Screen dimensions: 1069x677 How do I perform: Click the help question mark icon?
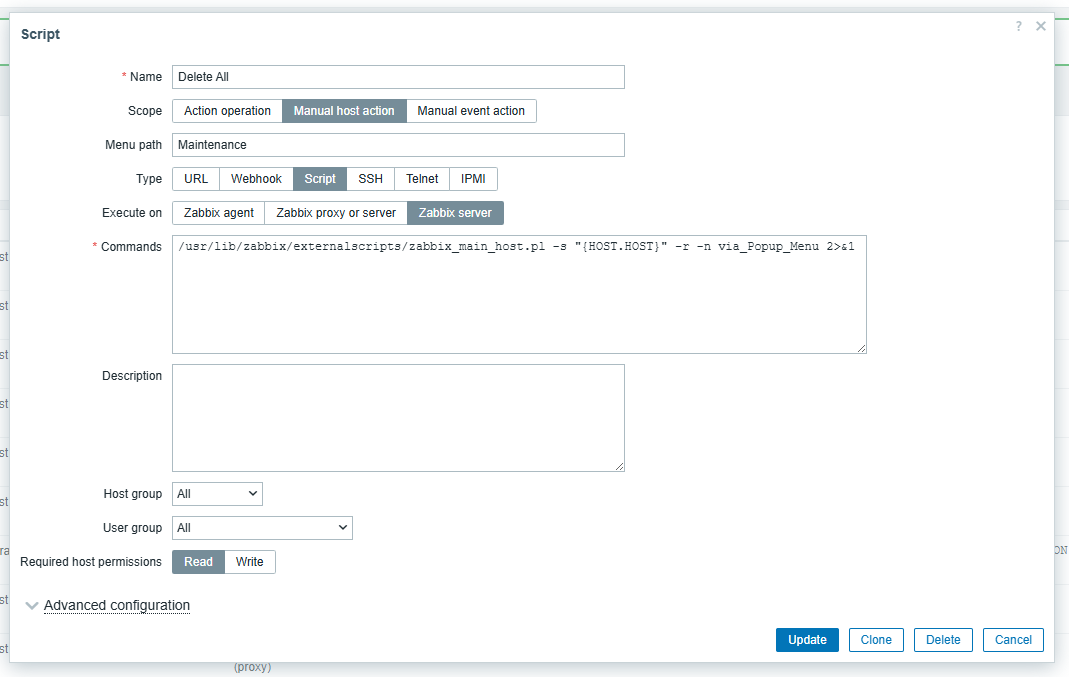click(x=1018, y=27)
